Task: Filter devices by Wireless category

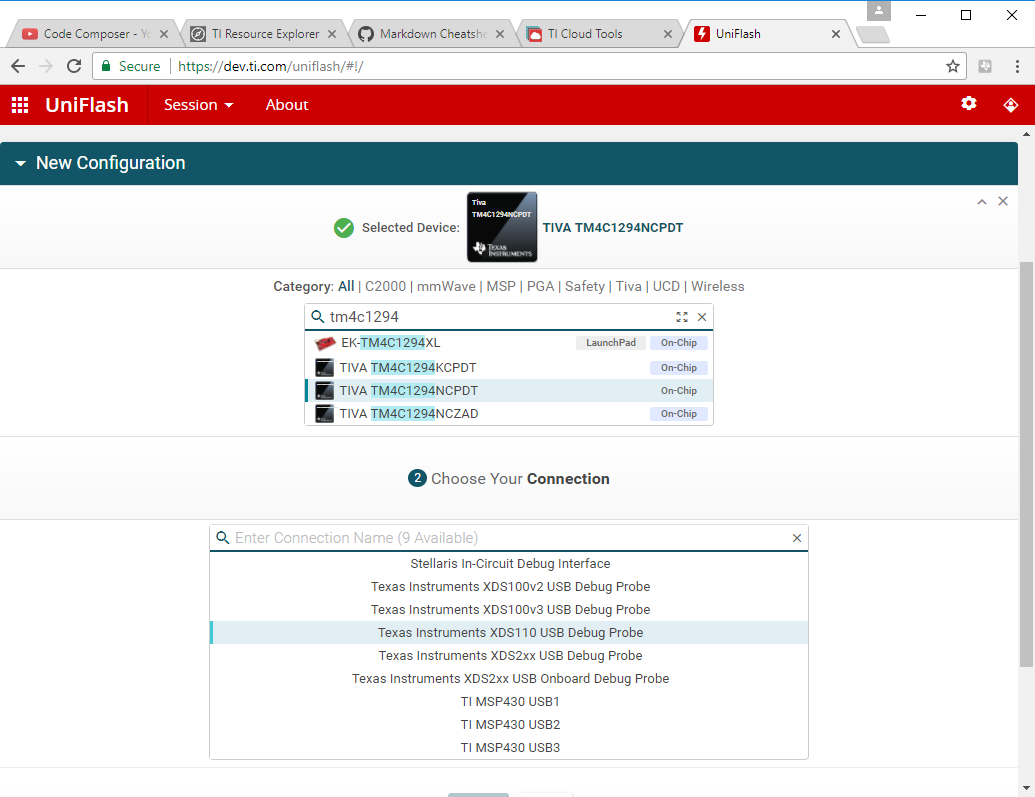Action: tap(718, 287)
